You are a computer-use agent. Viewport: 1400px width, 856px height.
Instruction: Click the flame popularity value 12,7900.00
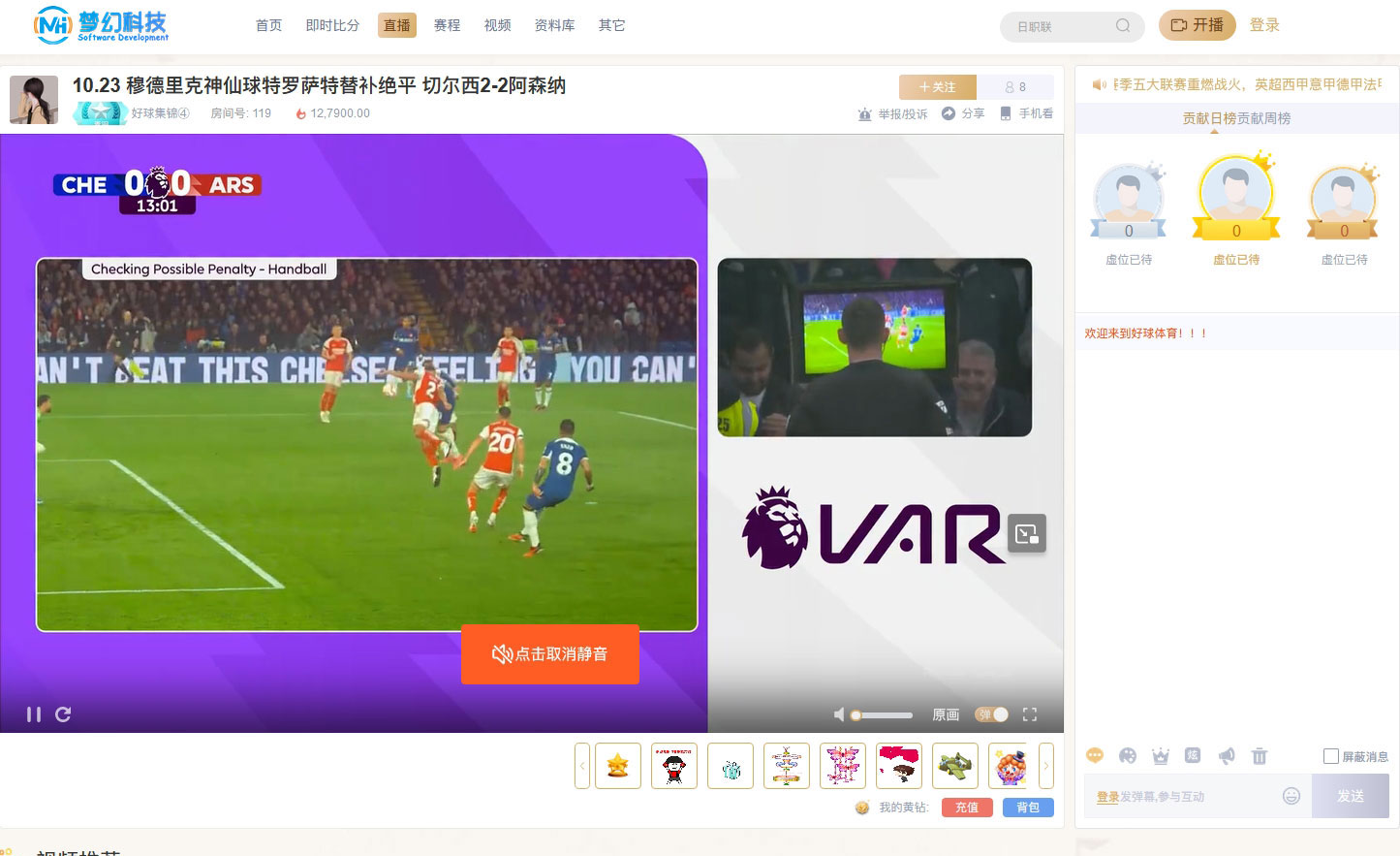point(332,113)
